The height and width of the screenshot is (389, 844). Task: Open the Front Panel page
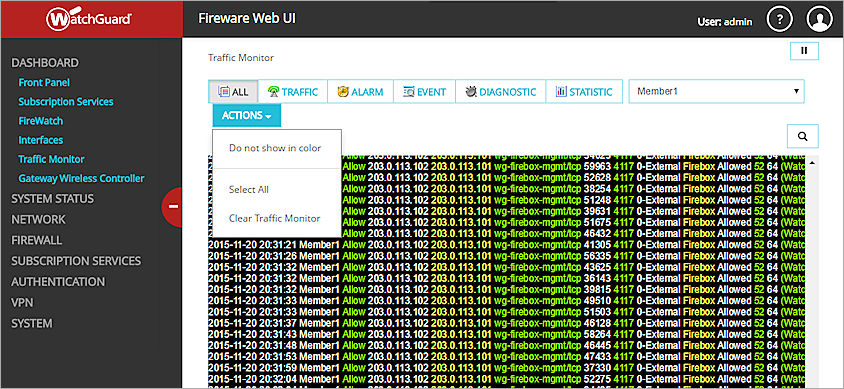coord(44,82)
